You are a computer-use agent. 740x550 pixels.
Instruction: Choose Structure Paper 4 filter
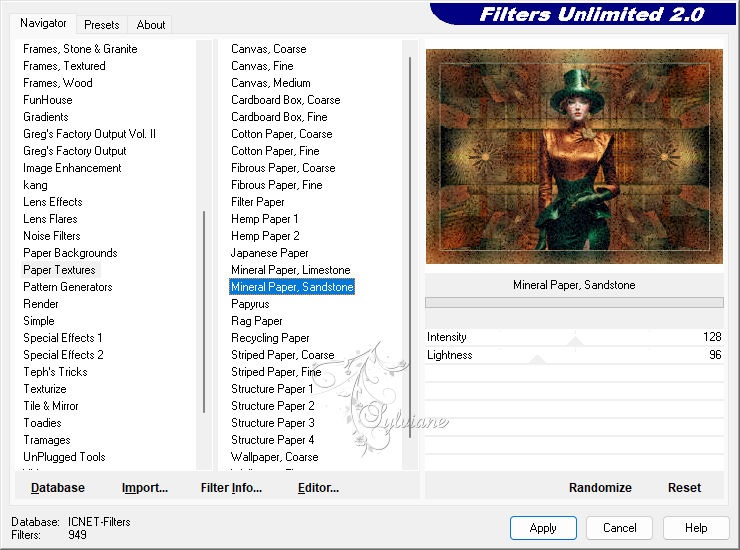(272, 440)
